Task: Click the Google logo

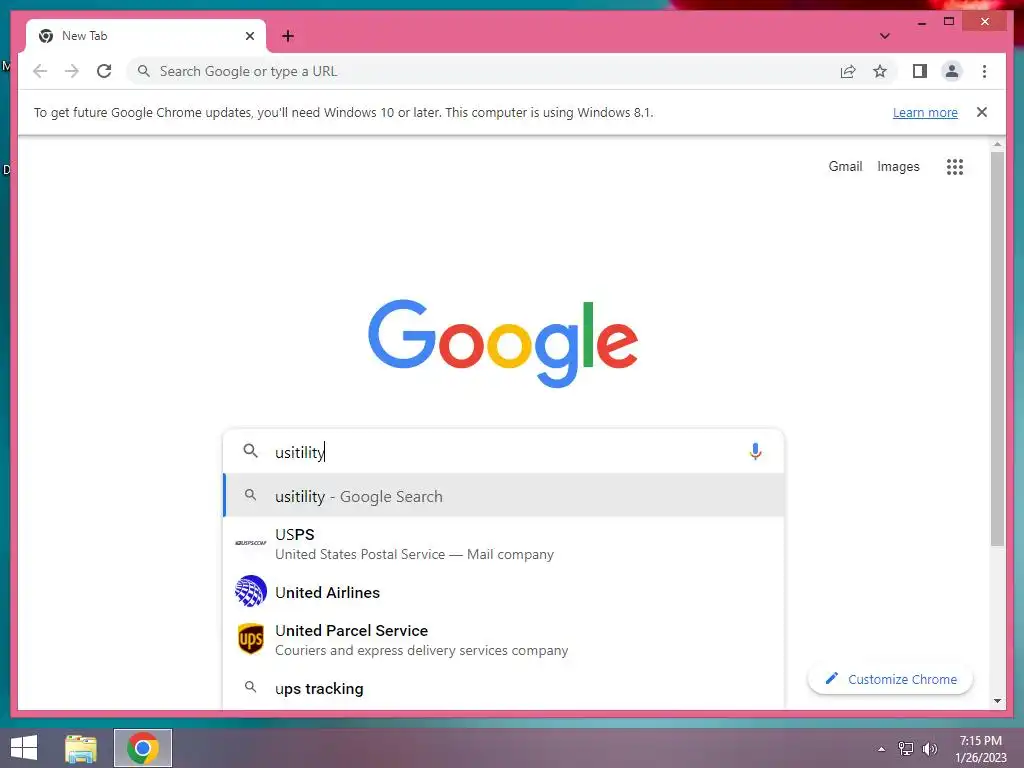Action: [503, 344]
